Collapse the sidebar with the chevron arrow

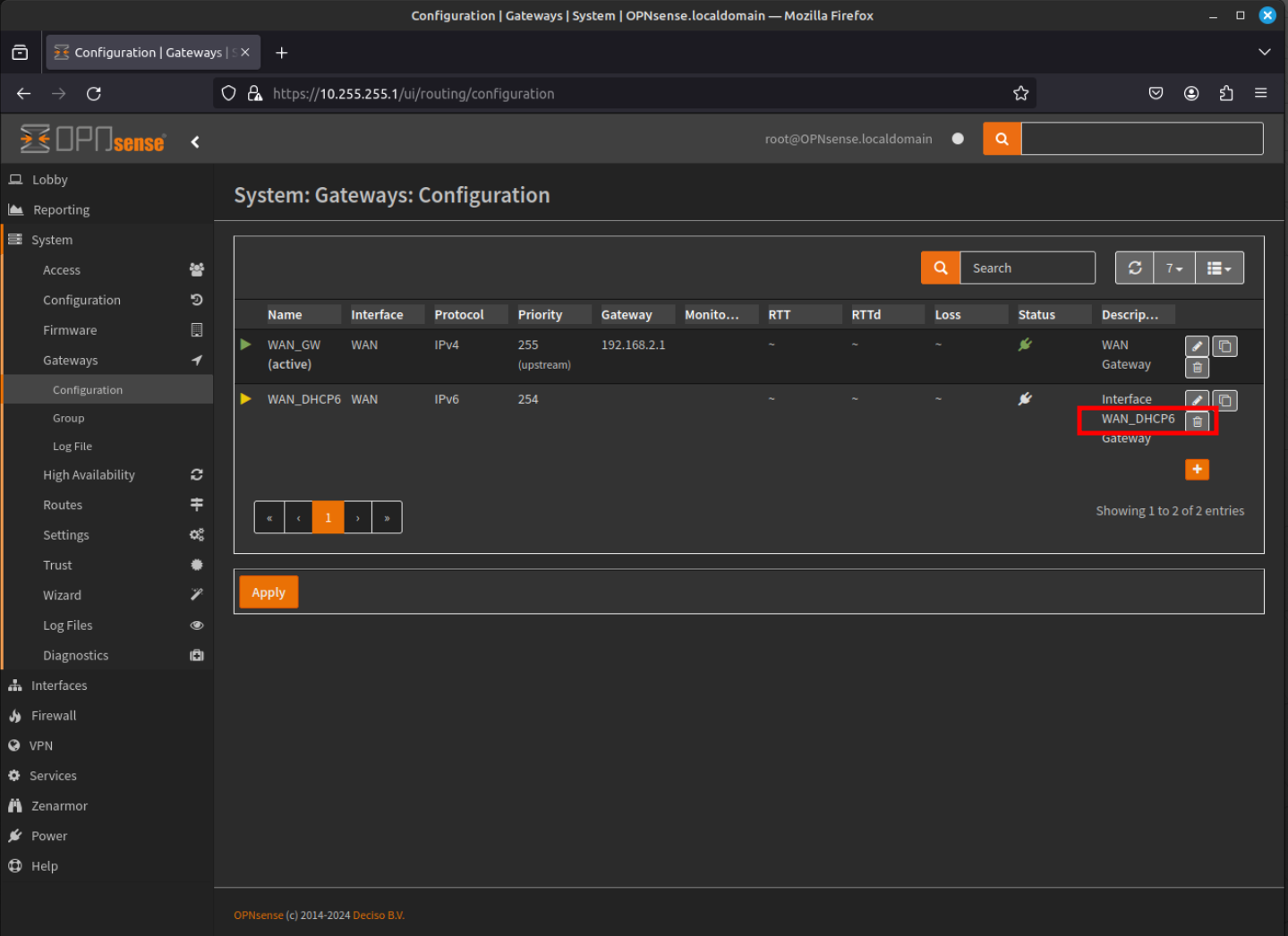pos(195,141)
